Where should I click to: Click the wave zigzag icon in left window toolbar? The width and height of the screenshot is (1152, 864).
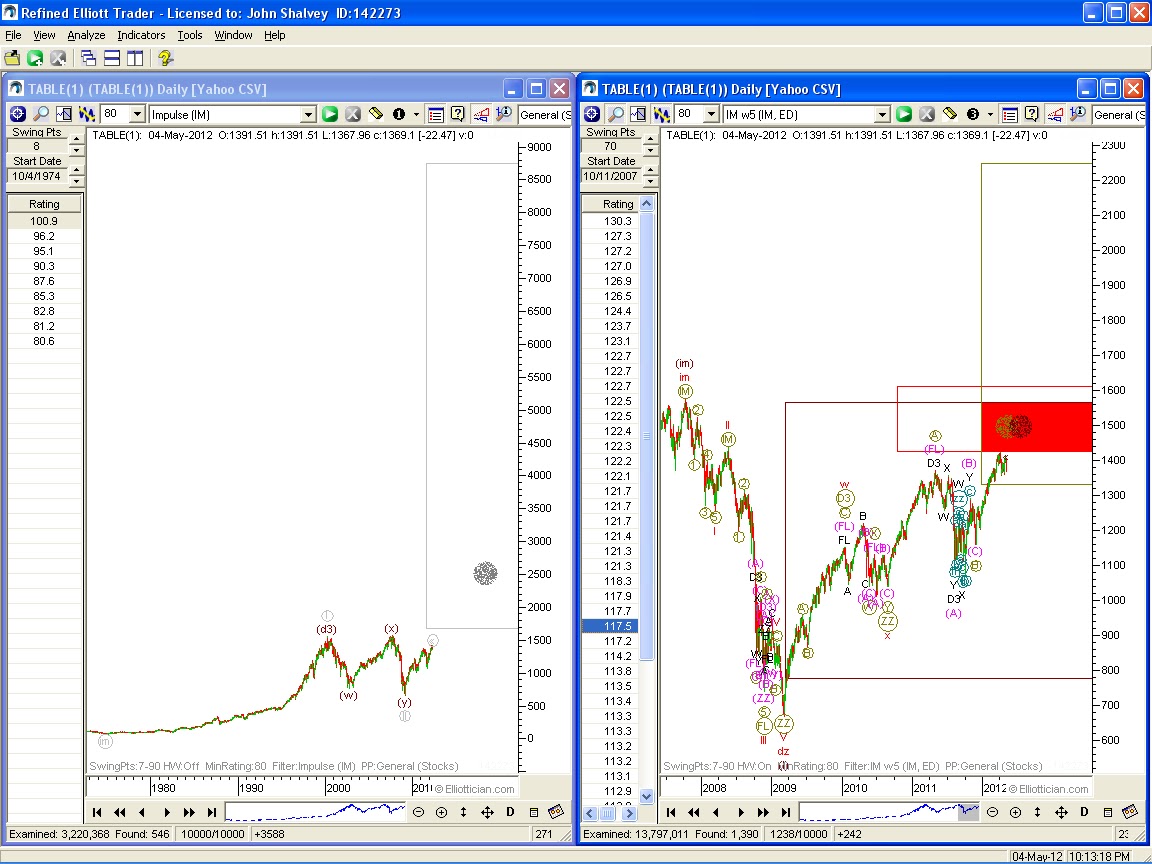[x=87, y=114]
